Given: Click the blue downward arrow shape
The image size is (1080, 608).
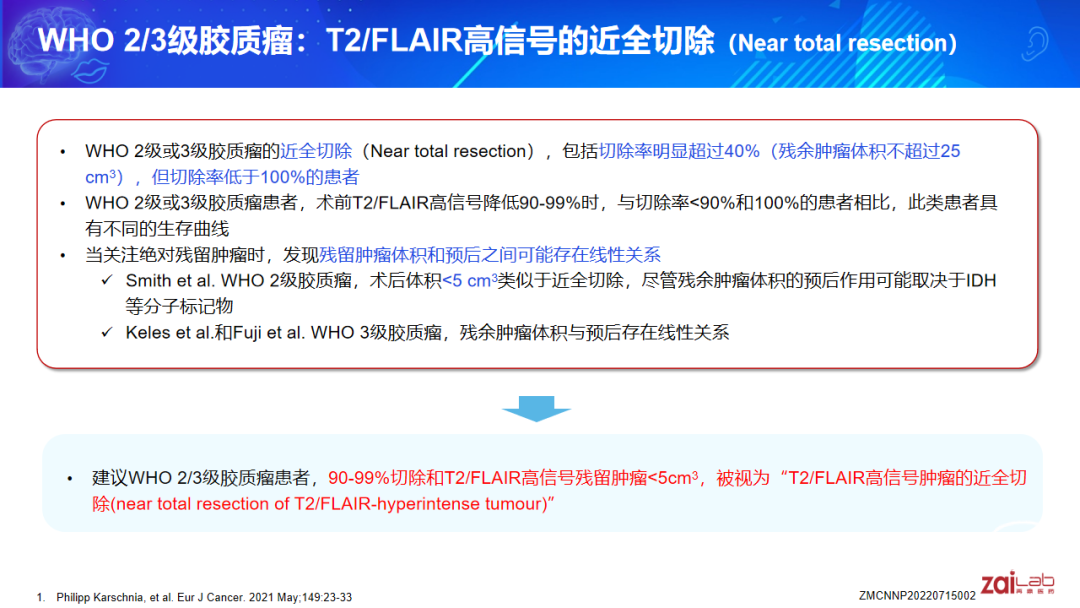Looking at the screenshot, I should pos(537,408).
